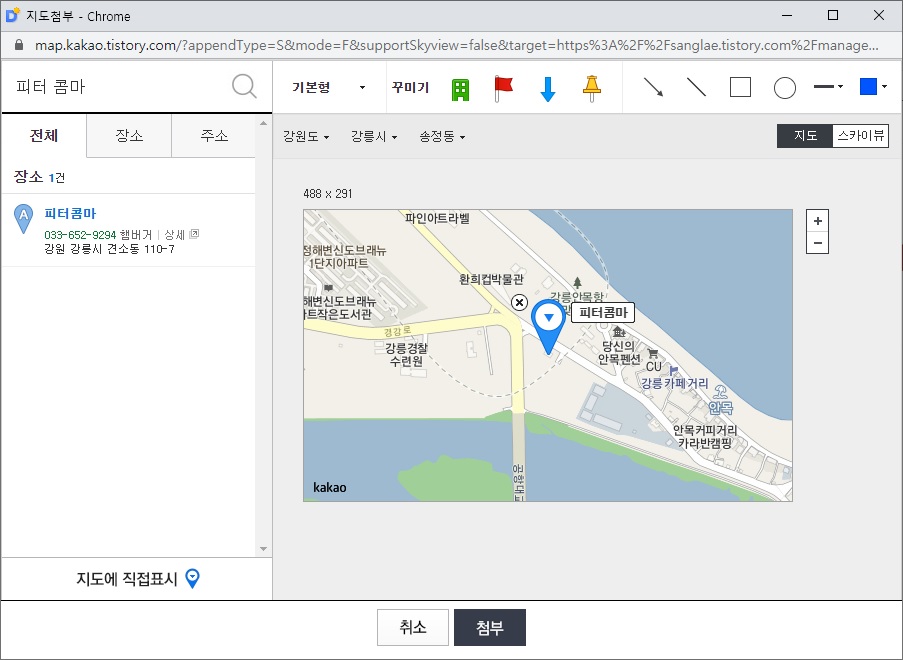Click 지도에 직접표시 button
The width and height of the screenshot is (903, 660).
(x=137, y=578)
